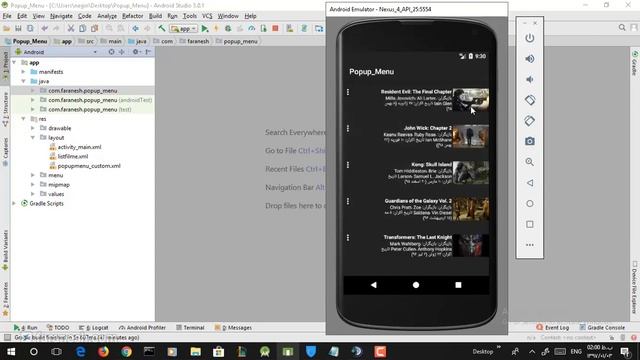Click the Undo arrow in toolbar

coord(44,28)
